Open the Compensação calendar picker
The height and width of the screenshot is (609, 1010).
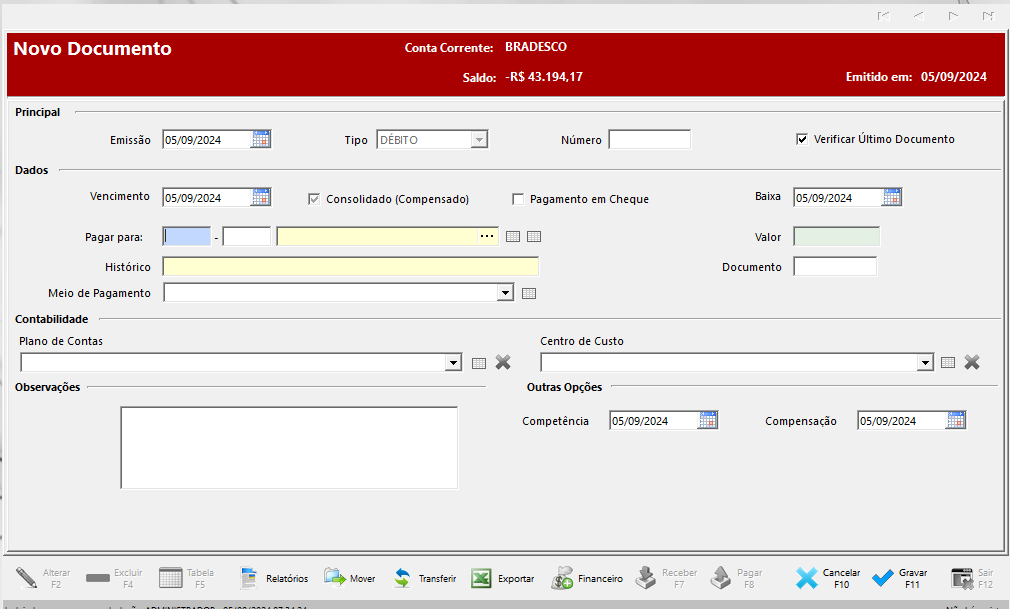pyautogui.click(x=956, y=420)
